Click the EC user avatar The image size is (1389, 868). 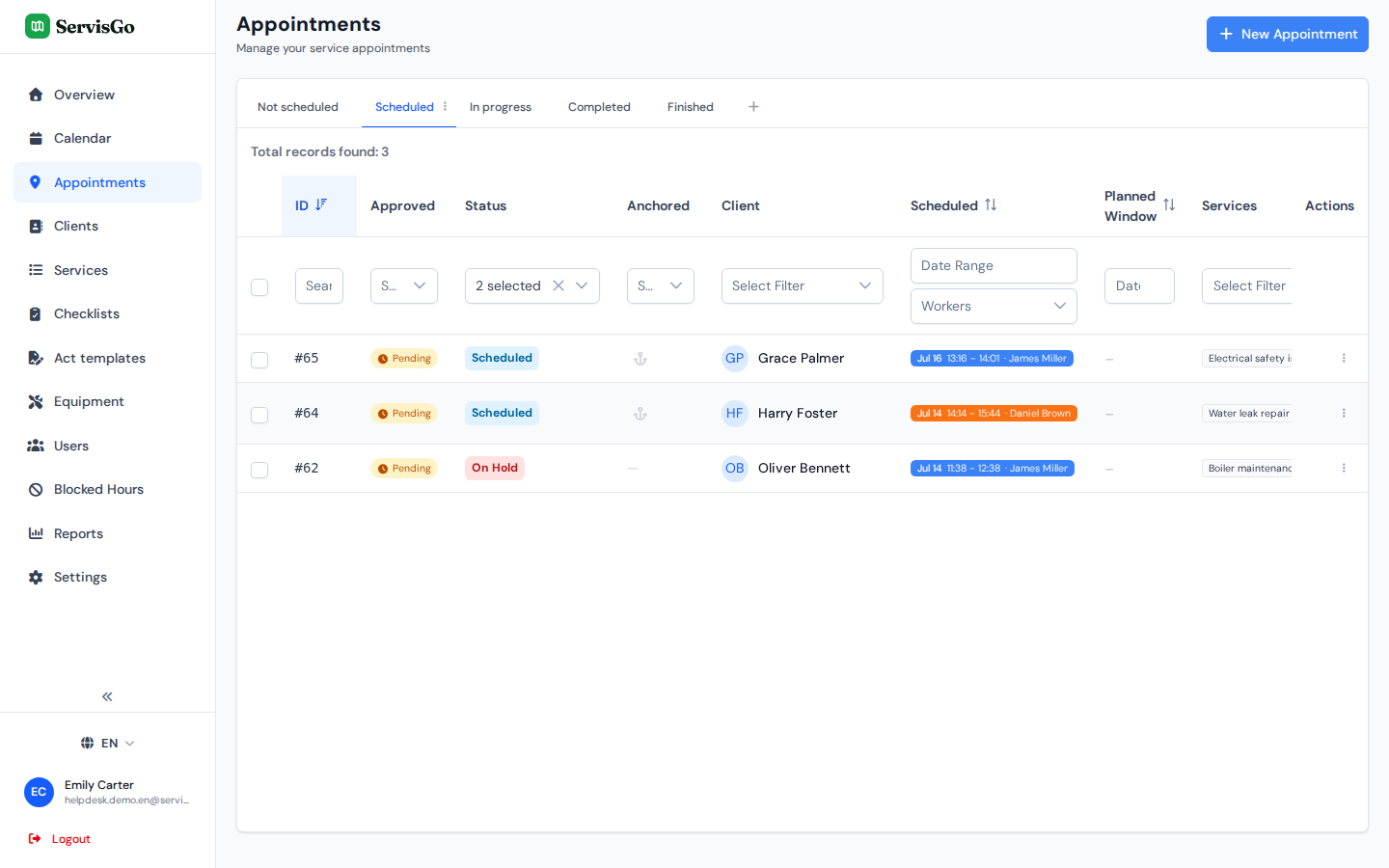(x=39, y=792)
